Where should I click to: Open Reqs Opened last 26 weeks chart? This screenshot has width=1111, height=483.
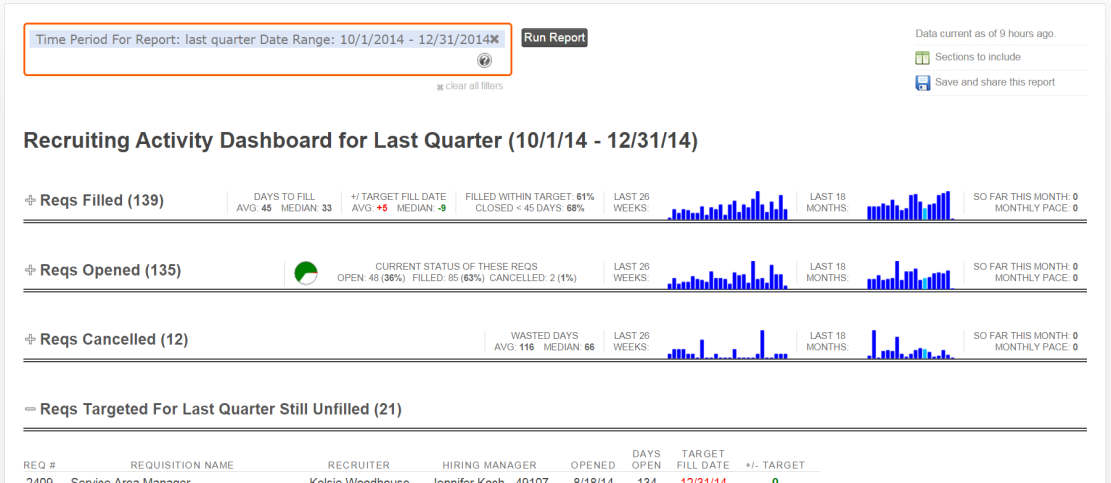[x=728, y=274]
